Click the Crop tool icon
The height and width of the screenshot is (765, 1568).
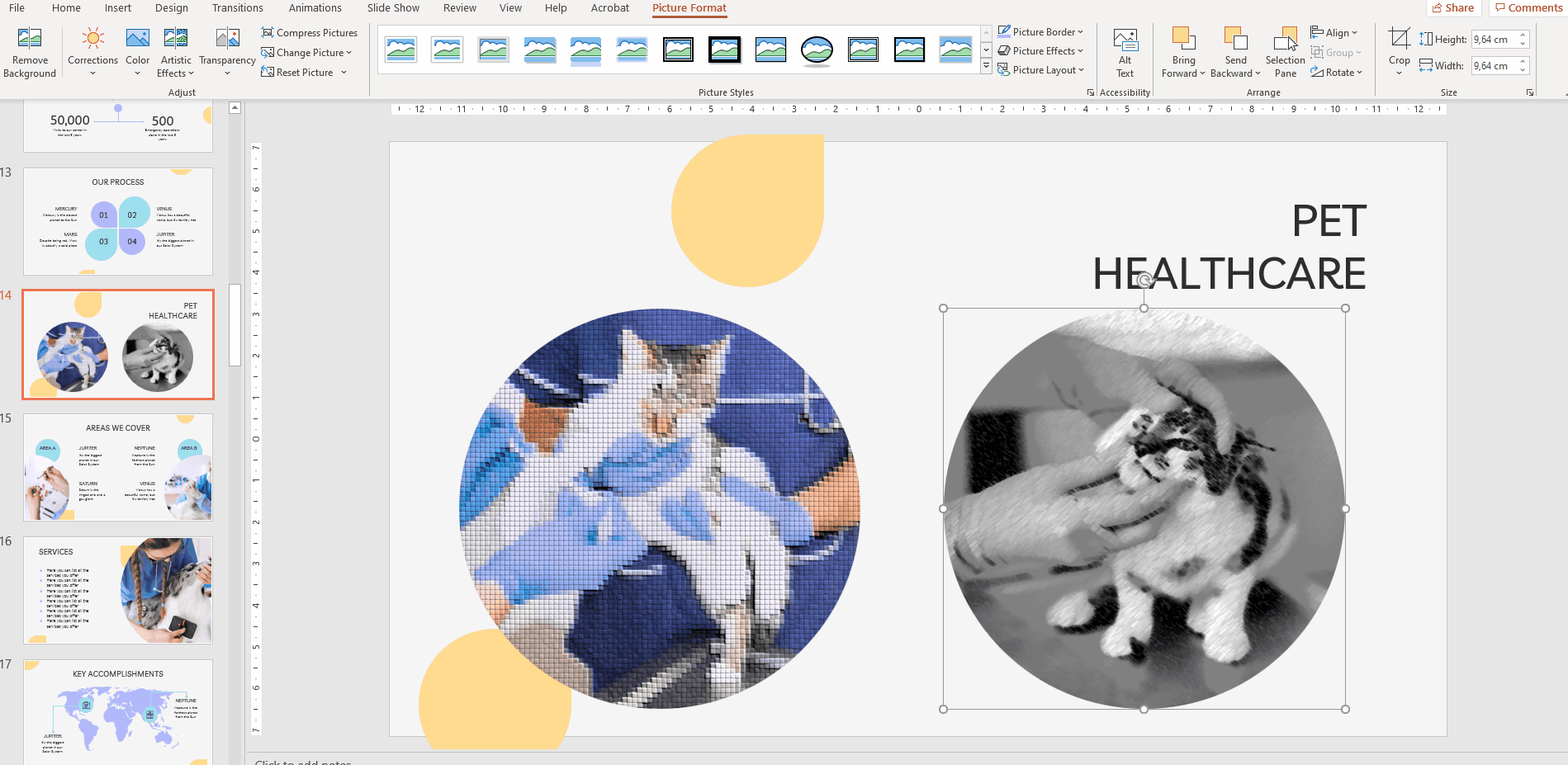point(1399,39)
